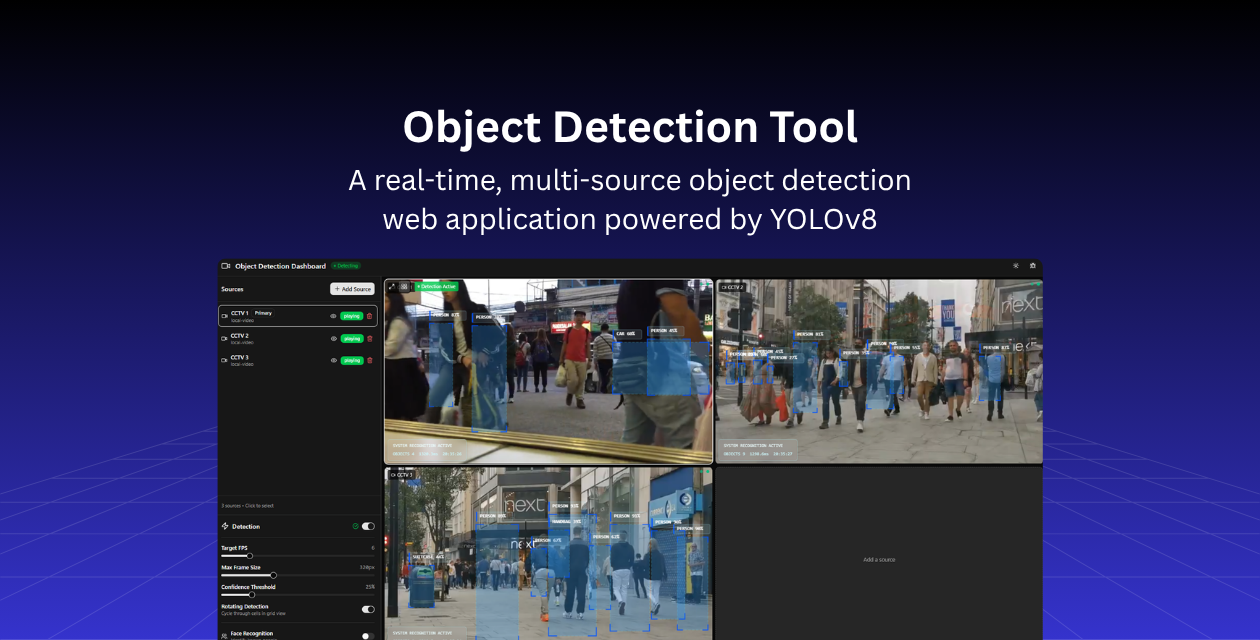
Task: Click the fullscreen expand icon on the video
Action: 392,286
